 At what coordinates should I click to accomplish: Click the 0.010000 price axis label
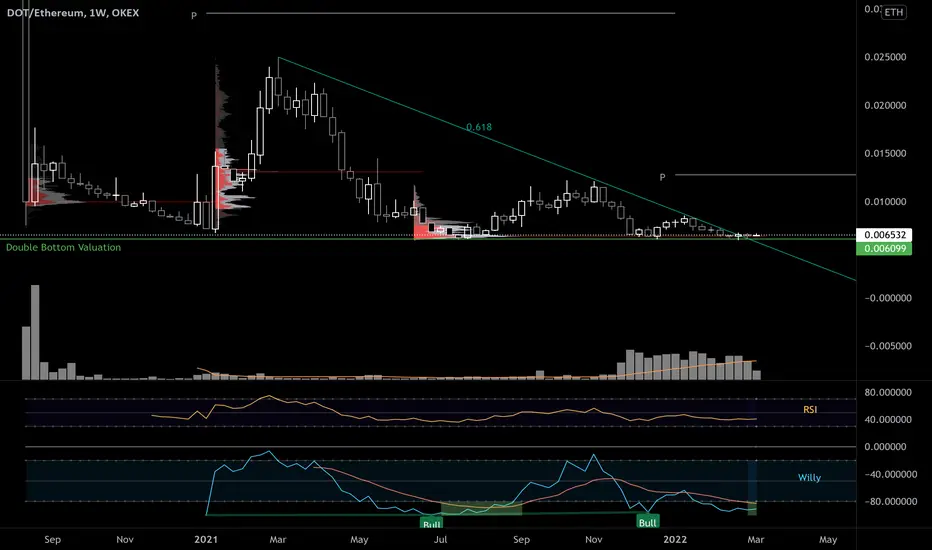point(885,202)
